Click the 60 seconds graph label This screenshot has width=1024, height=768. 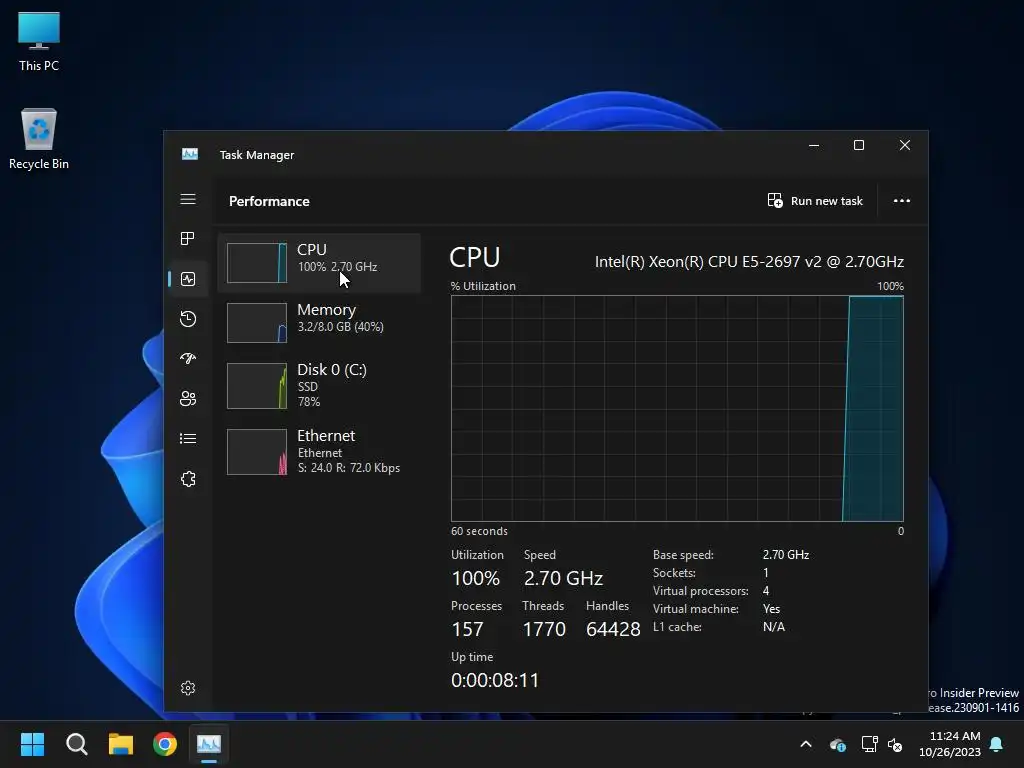tap(479, 531)
